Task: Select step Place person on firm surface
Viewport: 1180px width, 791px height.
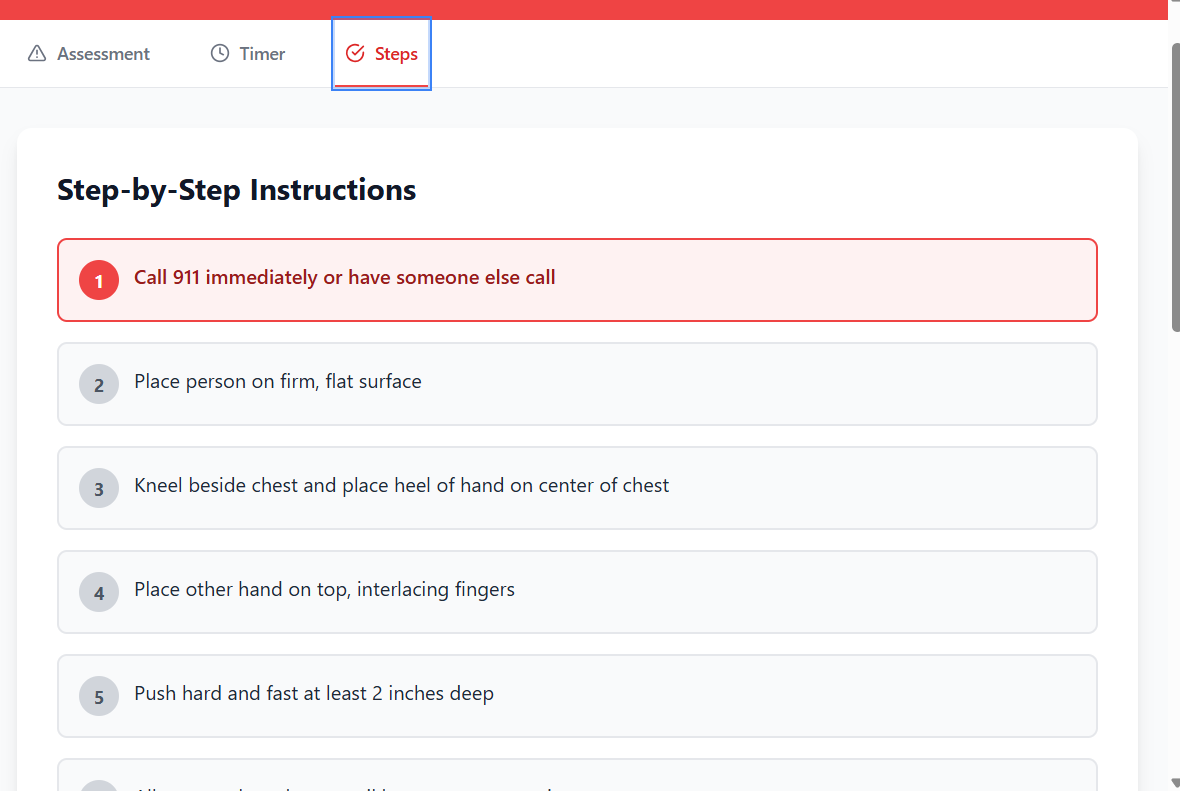Action: click(577, 384)
